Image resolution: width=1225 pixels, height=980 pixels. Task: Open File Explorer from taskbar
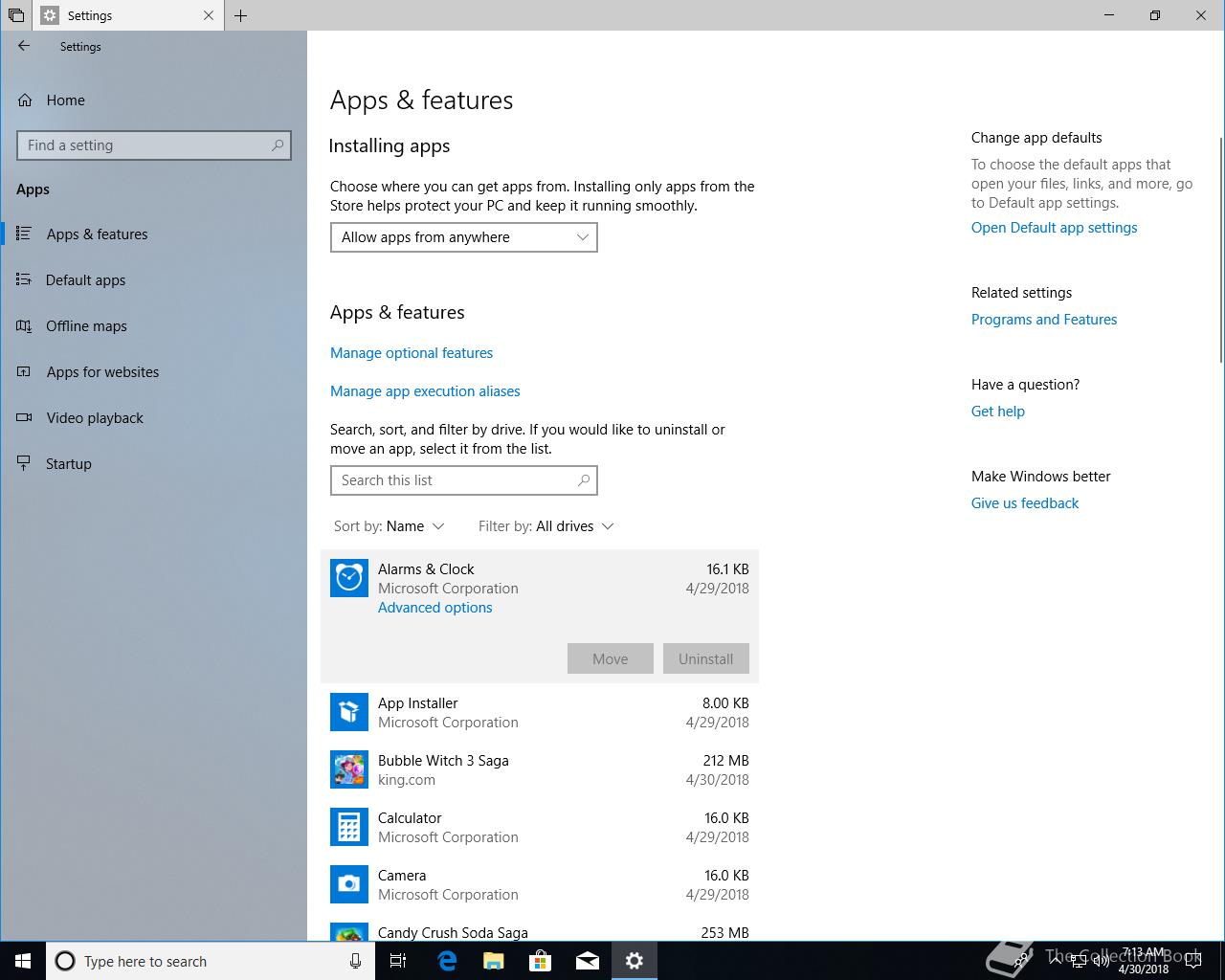coord(494,961)
